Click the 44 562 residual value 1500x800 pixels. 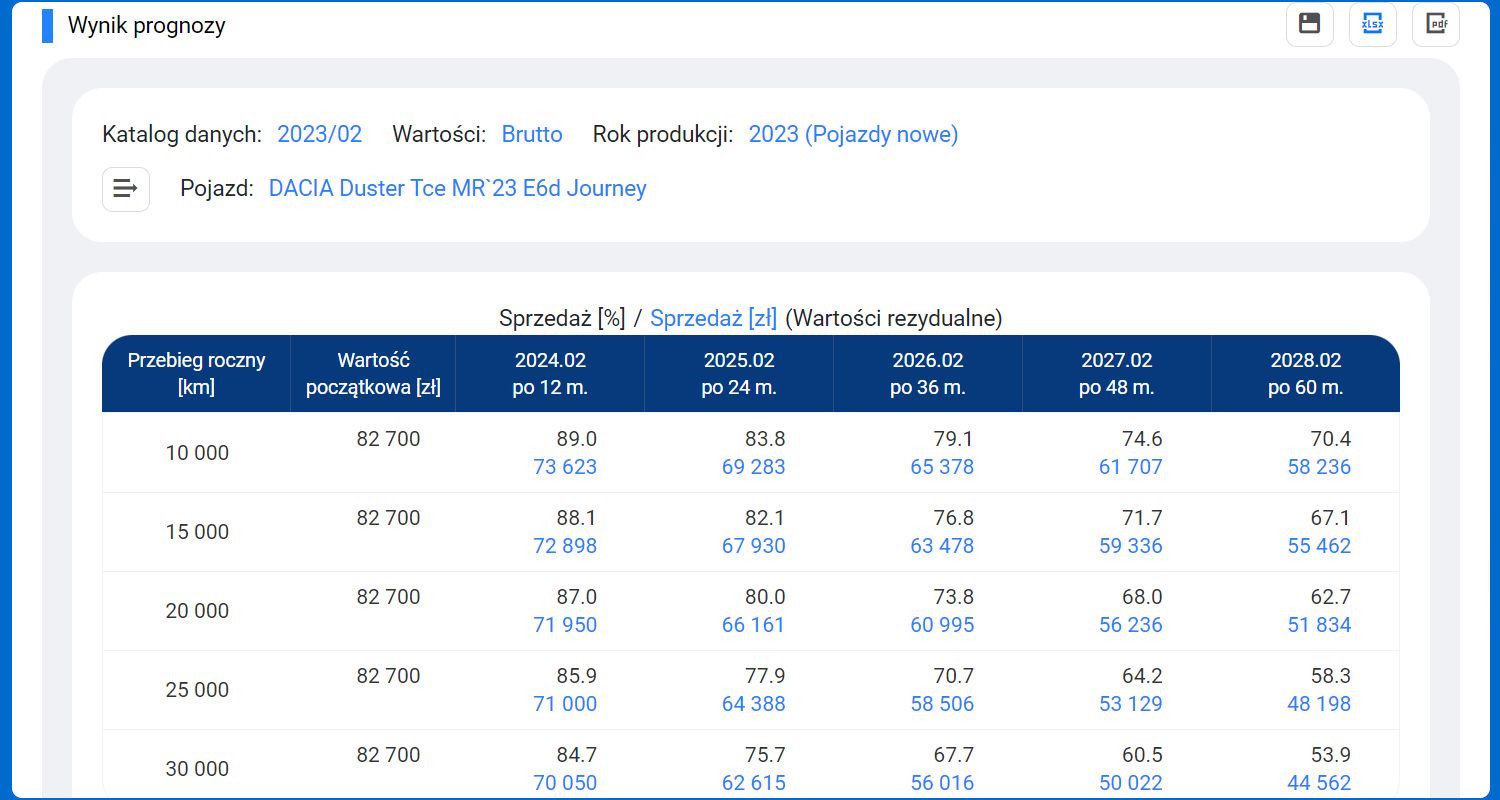1319,783
